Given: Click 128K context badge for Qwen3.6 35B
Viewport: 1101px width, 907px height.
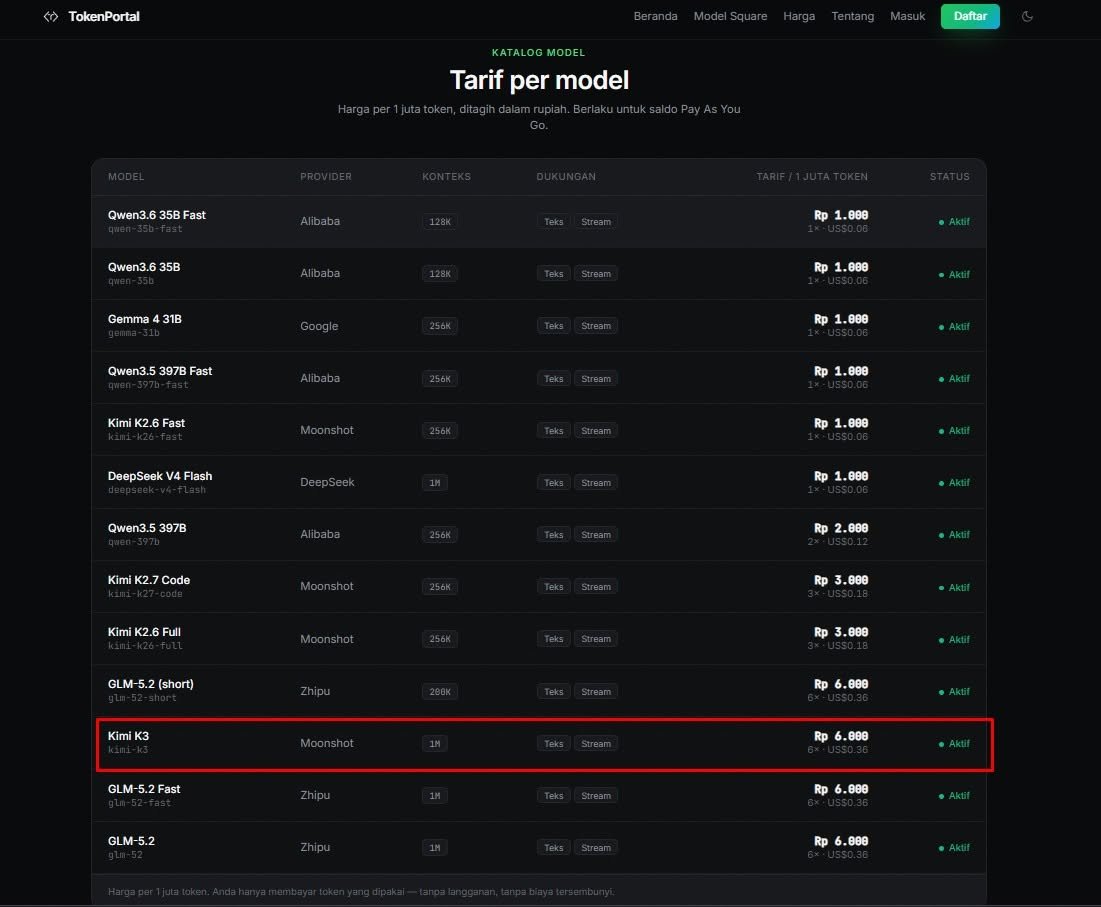Looking at the screenshot, I should pos(440,274).
